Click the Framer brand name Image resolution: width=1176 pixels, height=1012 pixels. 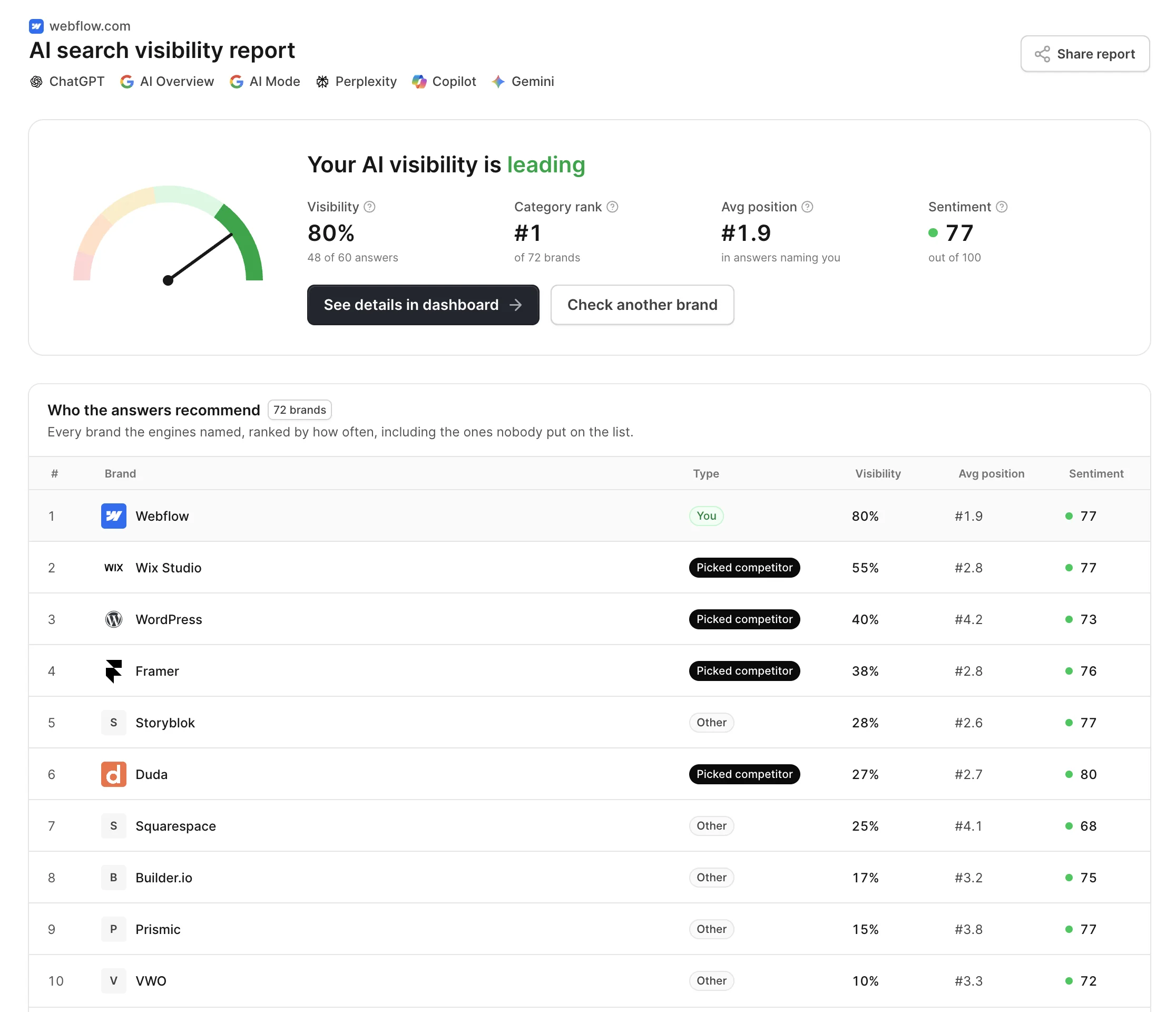pos(157,672)
